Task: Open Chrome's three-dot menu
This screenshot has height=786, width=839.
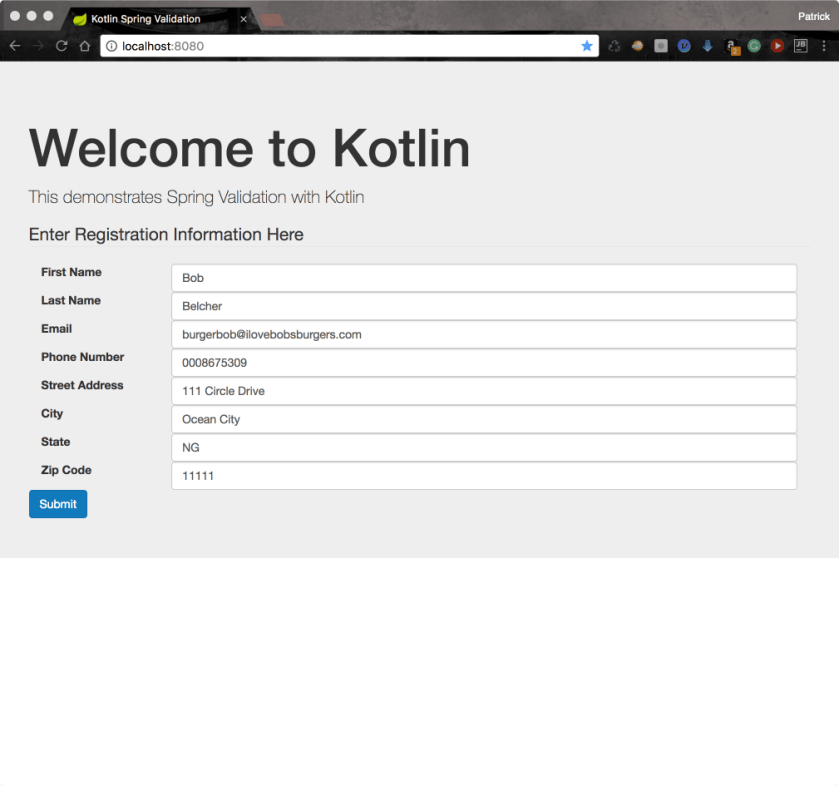Action: pyautogui.click(x=824, y=46)
